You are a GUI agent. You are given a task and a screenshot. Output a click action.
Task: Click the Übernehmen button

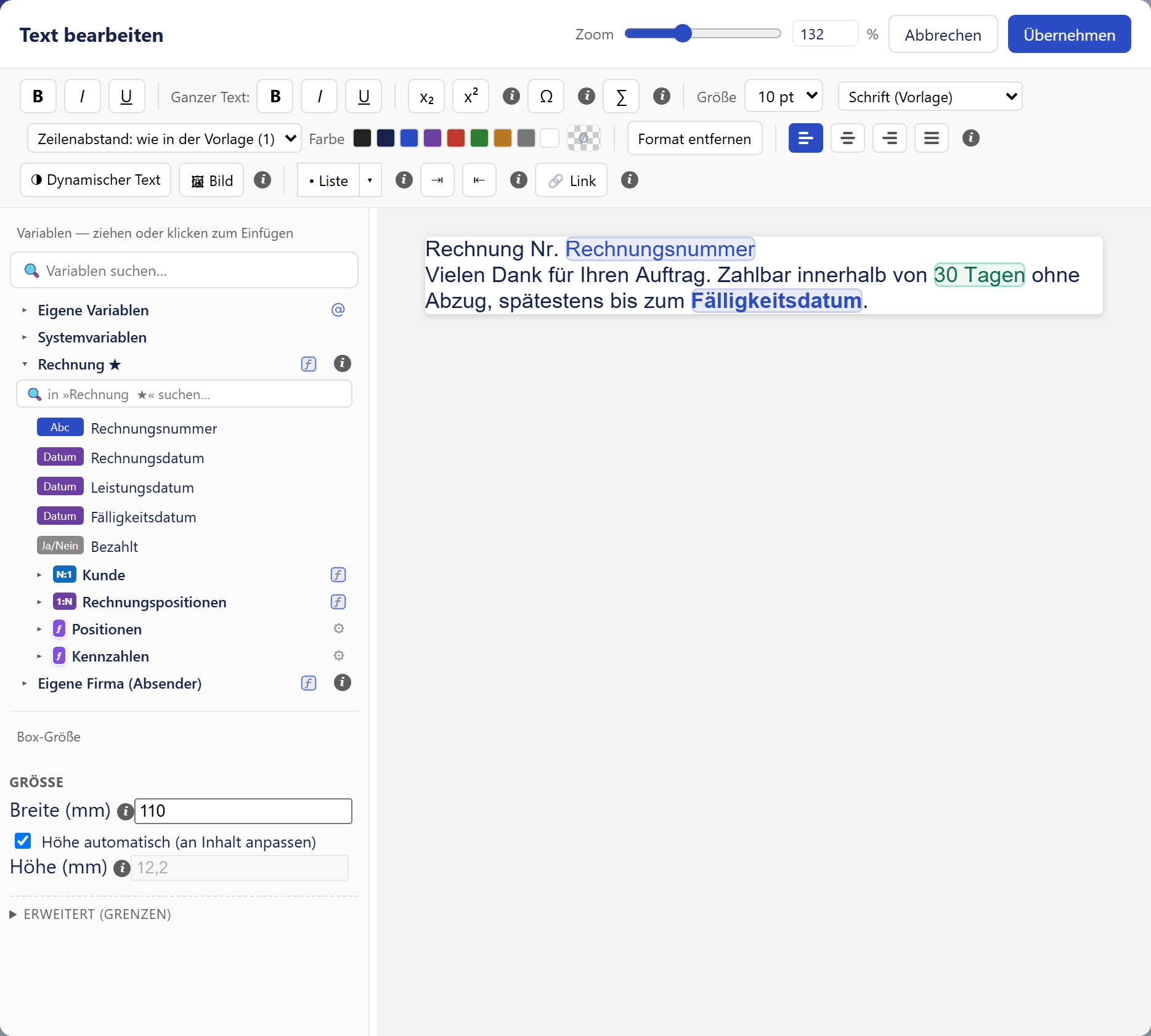[x=1069, y=34]
